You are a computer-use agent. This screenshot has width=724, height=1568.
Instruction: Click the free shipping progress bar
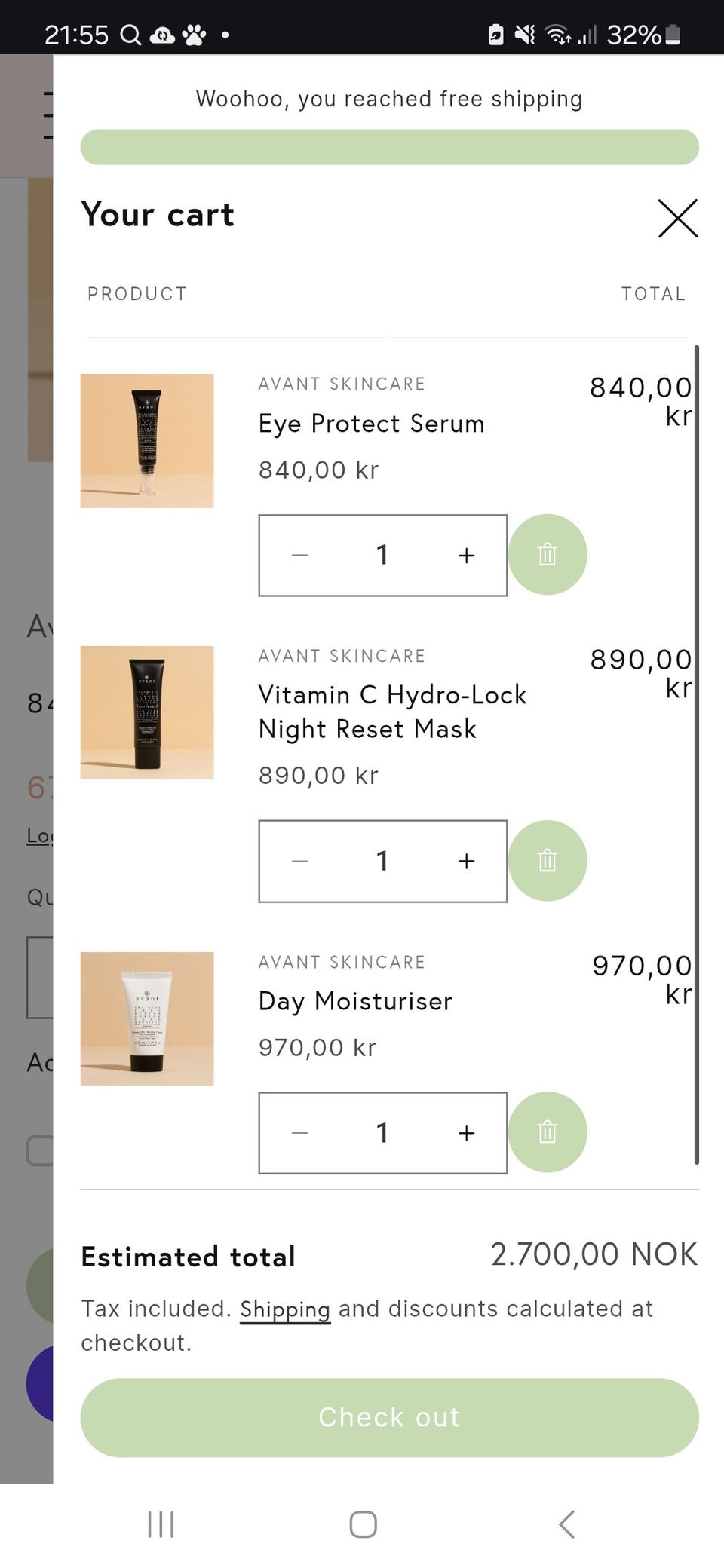(x=389, y=147)
